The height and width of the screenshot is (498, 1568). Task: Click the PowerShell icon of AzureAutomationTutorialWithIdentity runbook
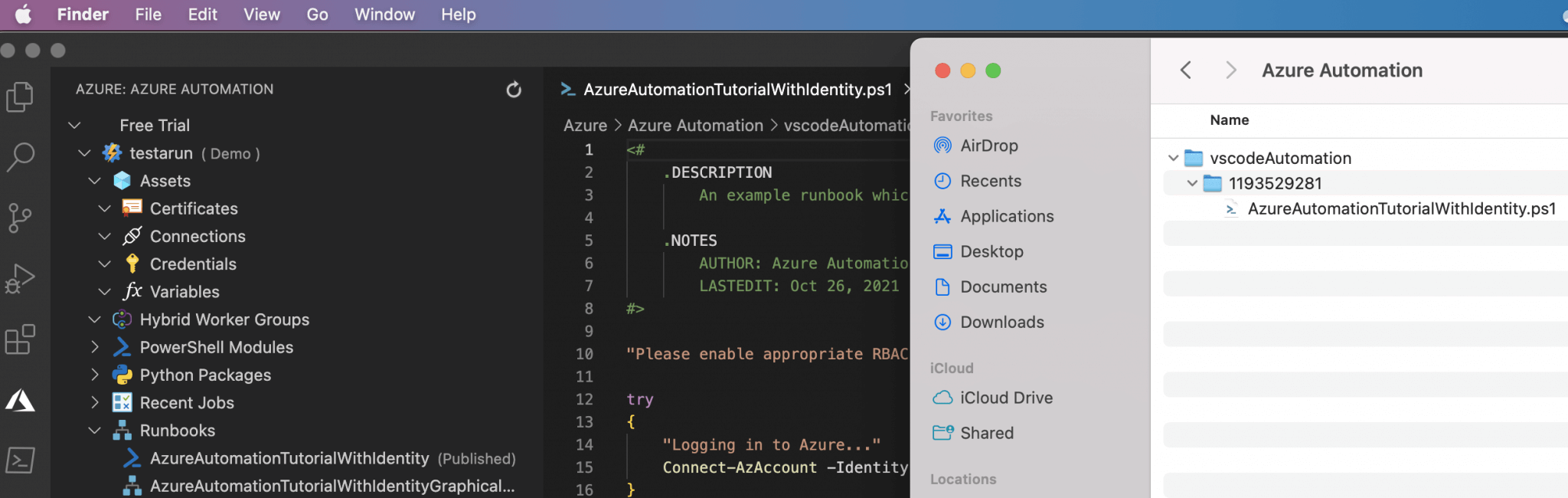pos(132,458)
